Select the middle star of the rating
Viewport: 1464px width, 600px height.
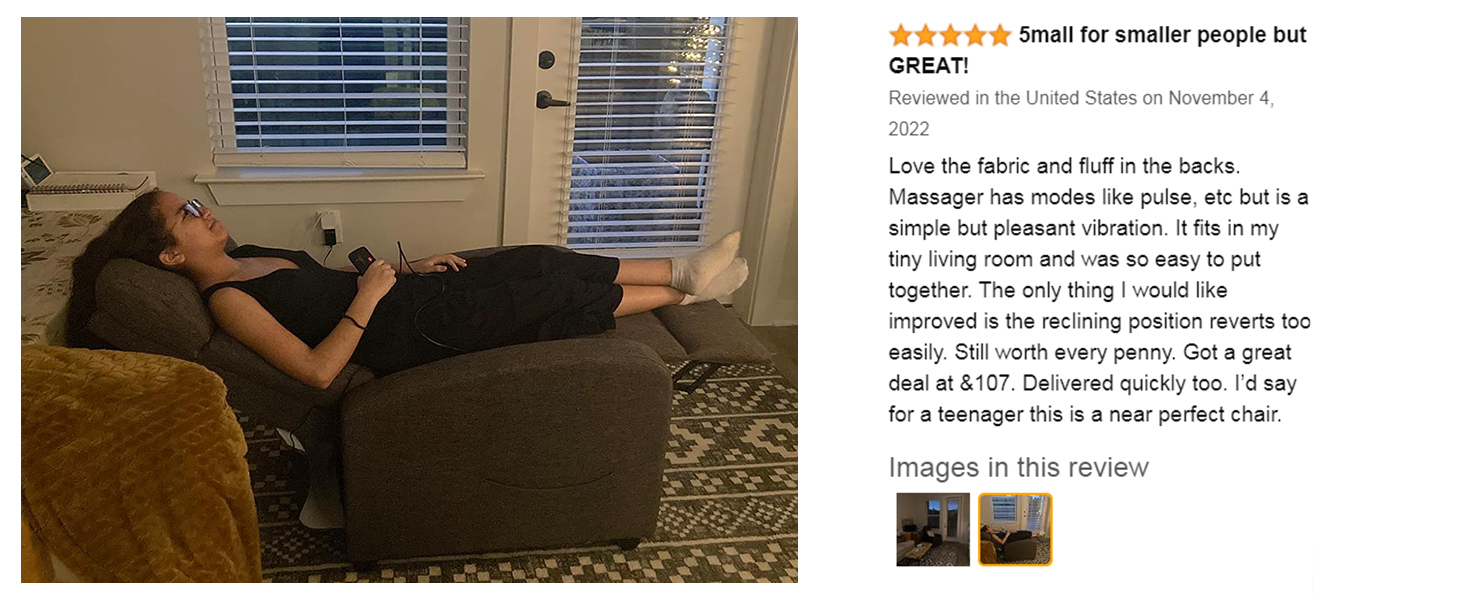tap(951, 36)
